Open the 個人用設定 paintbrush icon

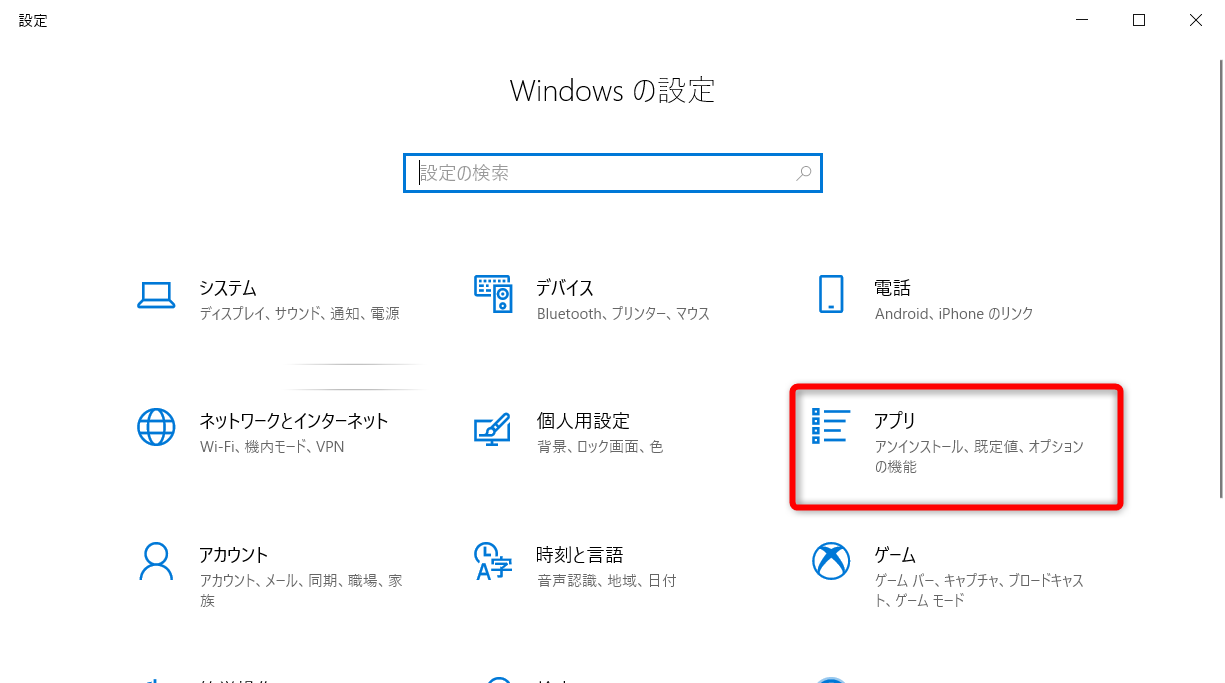coord(492,427)
